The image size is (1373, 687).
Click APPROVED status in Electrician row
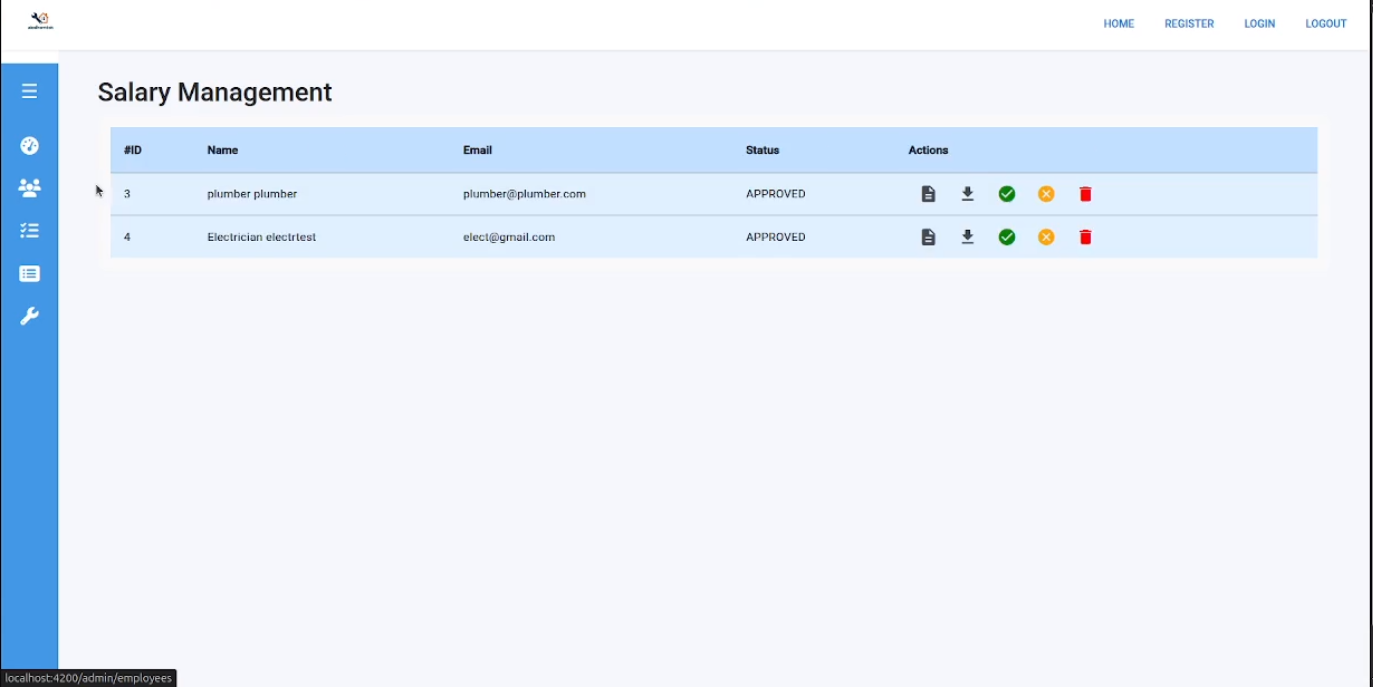click(775, 237)
